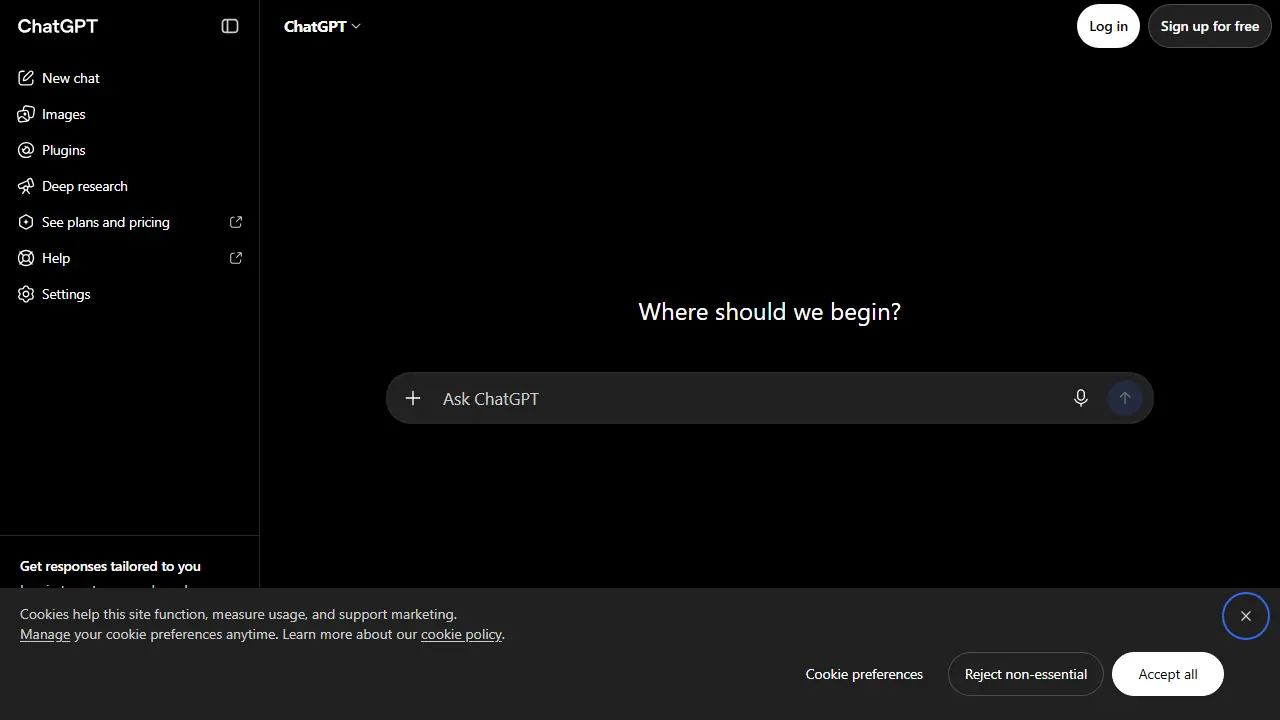Open the Help link in sidebar
Image resolution: width=1280 pixels, height=720 pixels.
tap(130, 258)
